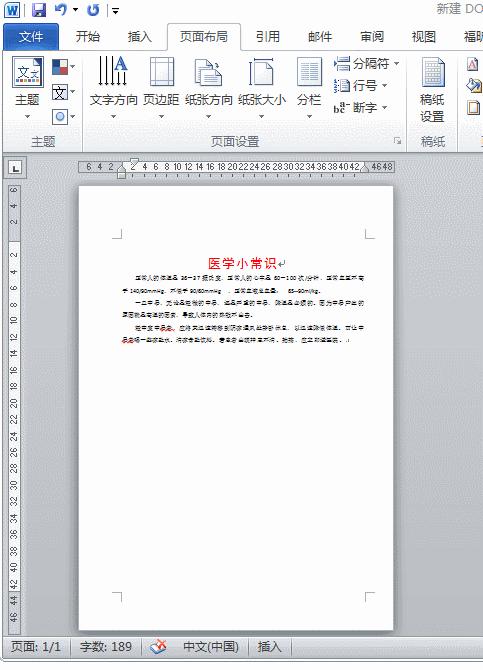Switch to the 视图 (View) tab
This screenshot has width=483, height=670.
pyautogui.click(x=424, y=37)
